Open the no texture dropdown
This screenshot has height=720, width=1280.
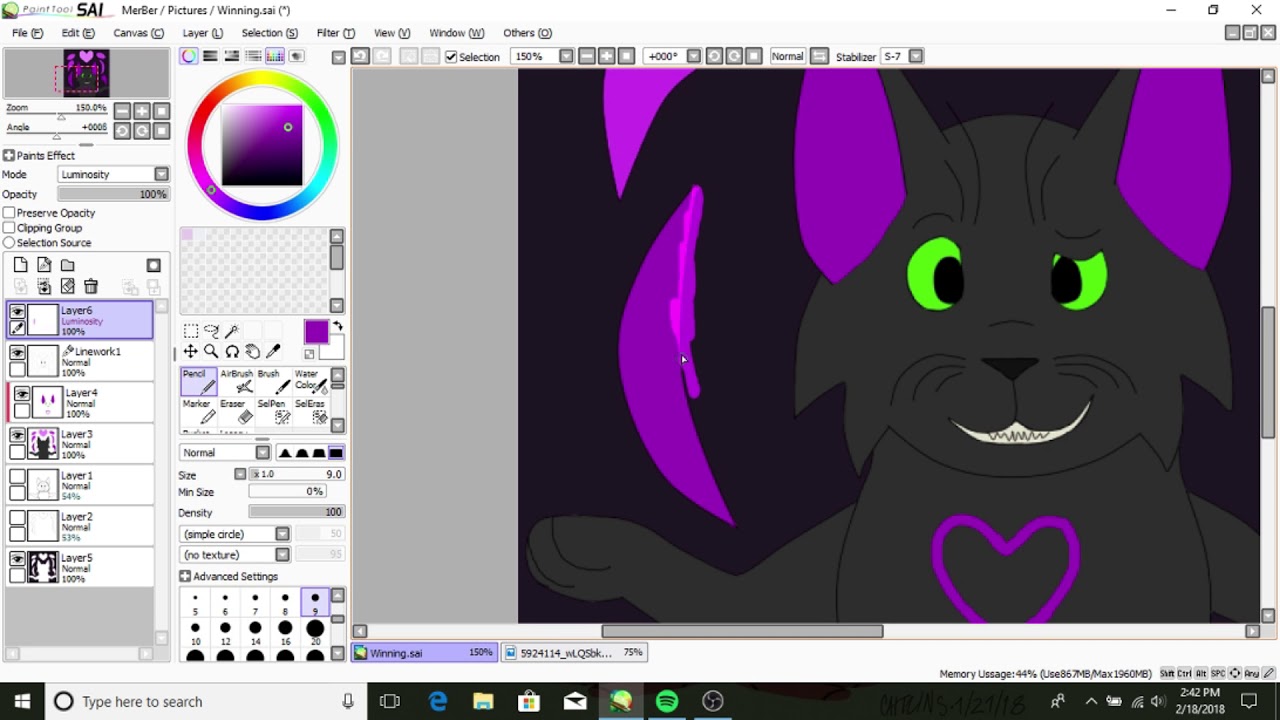click(282, 555)
